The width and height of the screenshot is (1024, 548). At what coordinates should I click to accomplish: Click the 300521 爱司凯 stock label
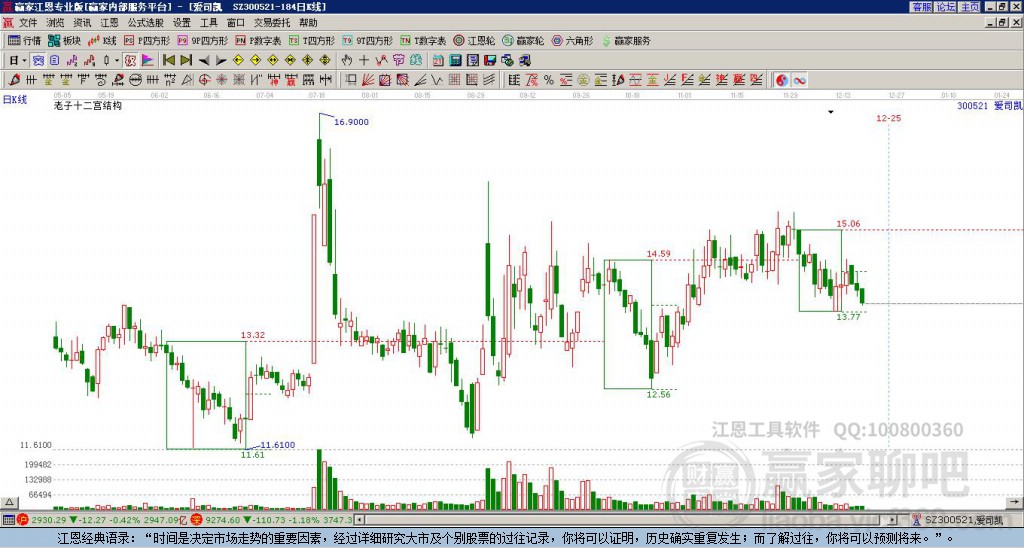(x=989, y=105)
